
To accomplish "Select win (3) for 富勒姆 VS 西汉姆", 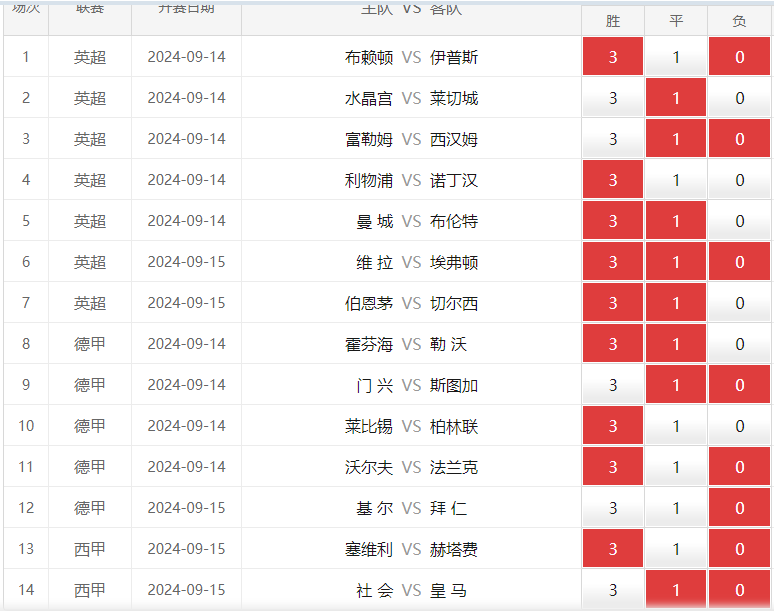I will coord(613,138).
